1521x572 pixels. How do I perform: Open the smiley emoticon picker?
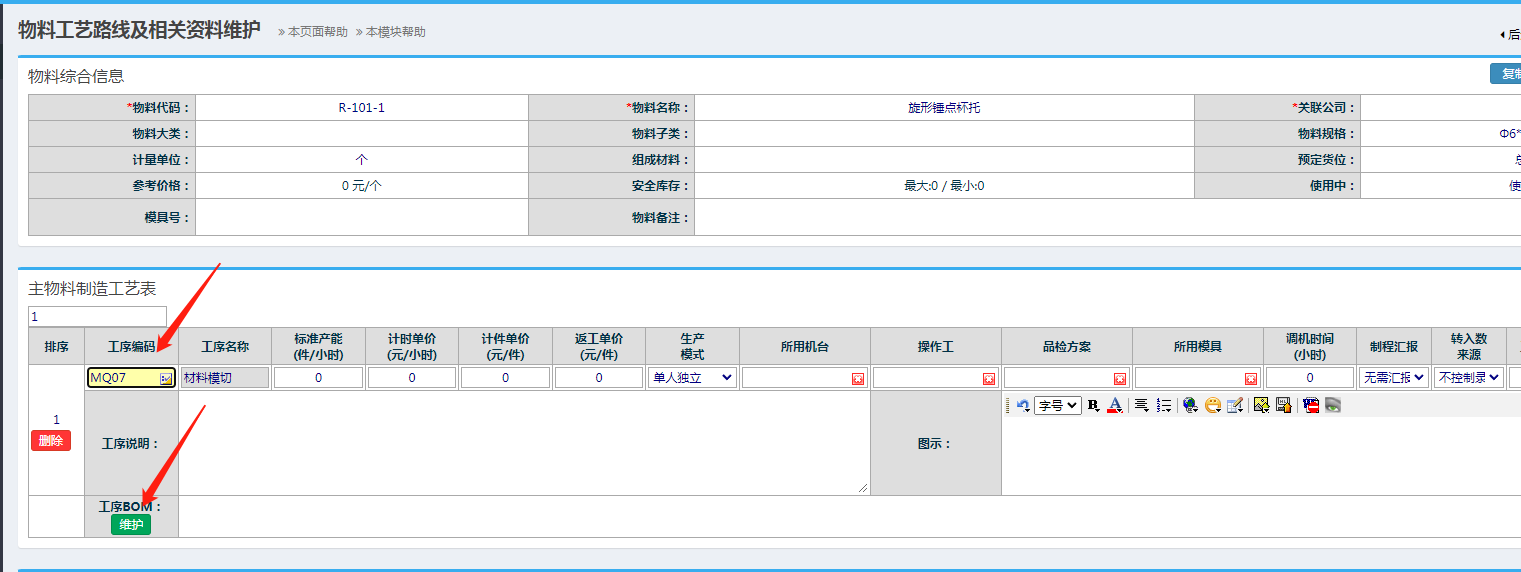[1212, 405]
